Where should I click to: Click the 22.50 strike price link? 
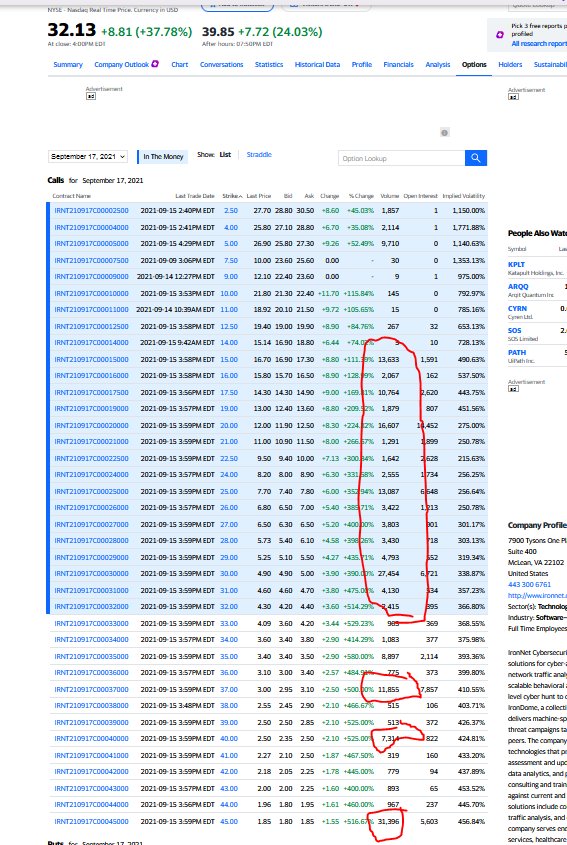click(x=229, y=459)
